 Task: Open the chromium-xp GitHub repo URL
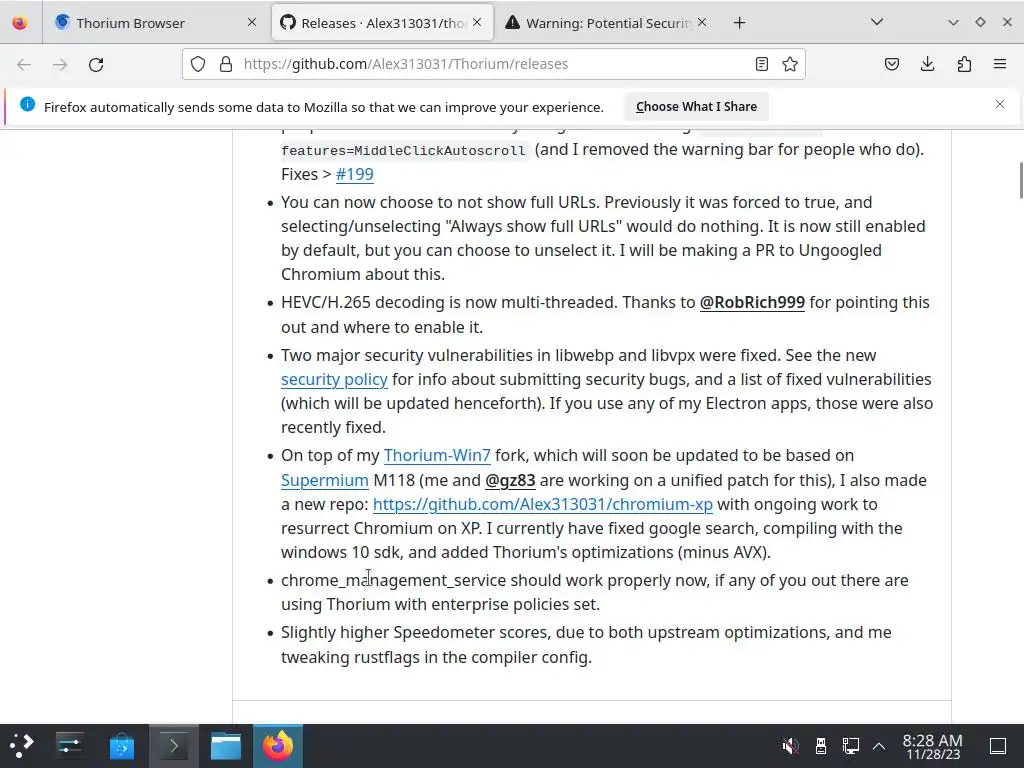pos(543,504)
